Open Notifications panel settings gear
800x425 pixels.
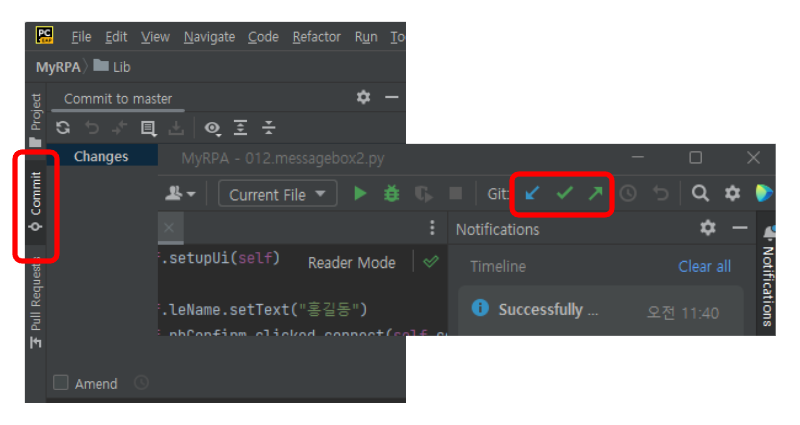708,228
